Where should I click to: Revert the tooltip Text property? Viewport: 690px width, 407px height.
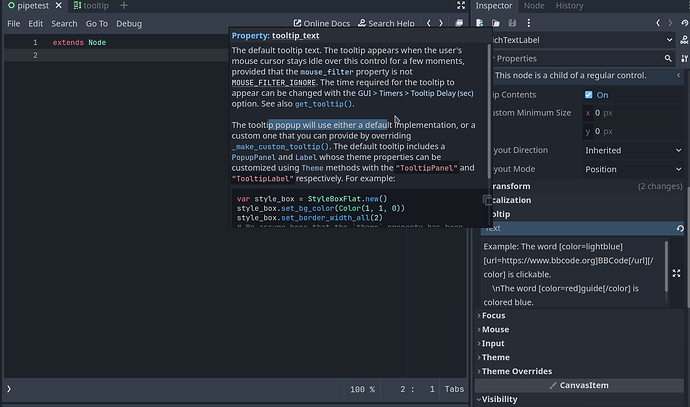coord(680,228)
